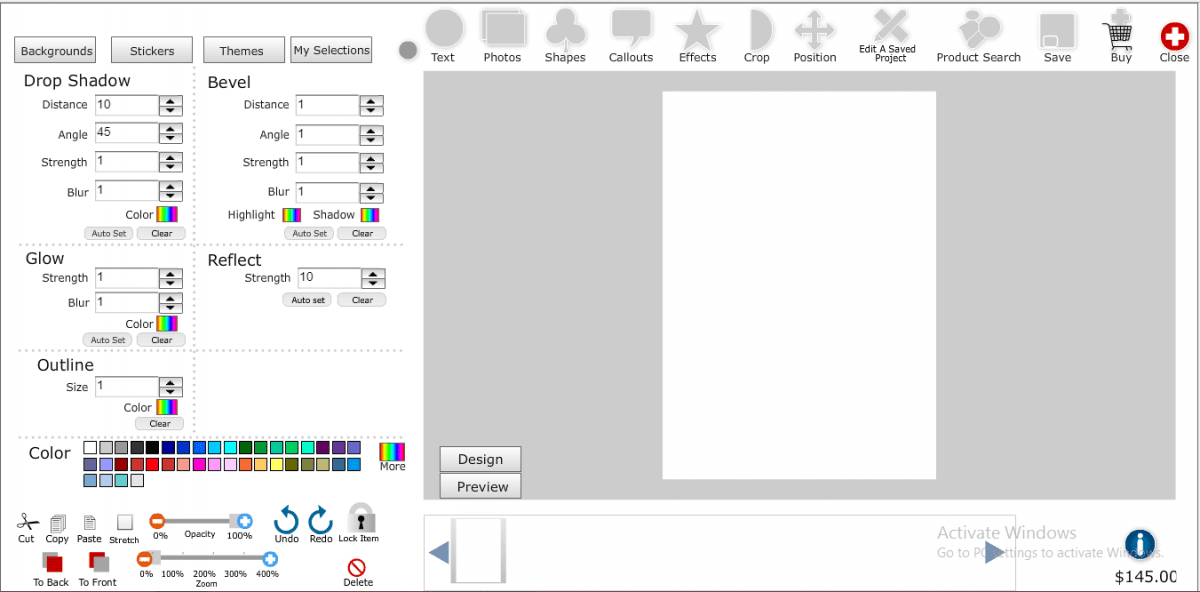This screenshot has width=1200, height=592.
Task: Open the Photos tool
Action: [x=503, y=30]
